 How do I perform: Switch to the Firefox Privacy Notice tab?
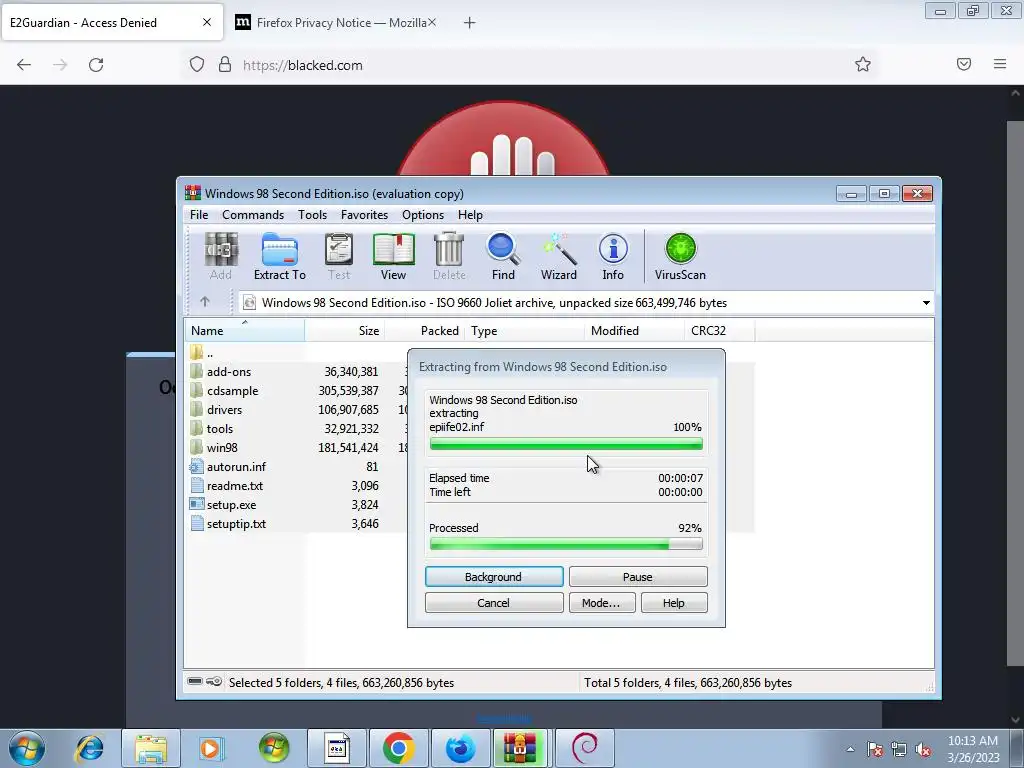coord(335,23)
